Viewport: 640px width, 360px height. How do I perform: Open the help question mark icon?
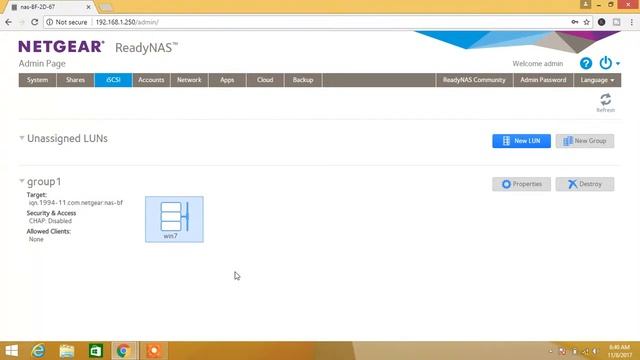(x=586, y=63)
